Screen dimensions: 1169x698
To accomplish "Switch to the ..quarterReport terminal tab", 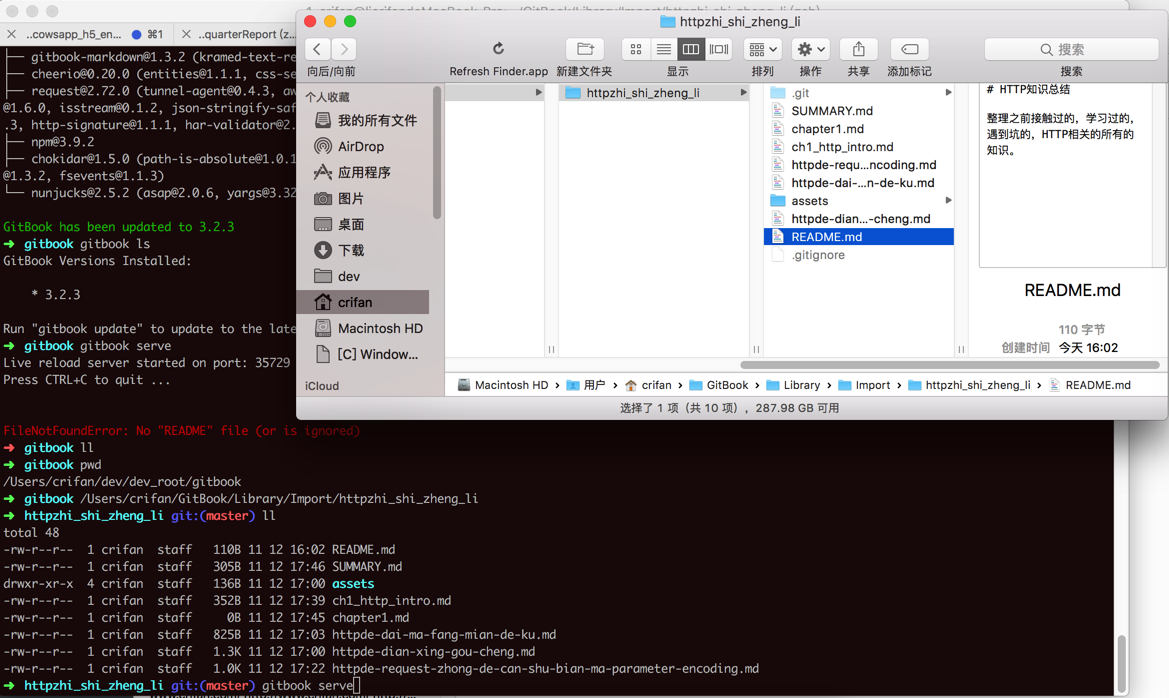I will click(248, 34).
